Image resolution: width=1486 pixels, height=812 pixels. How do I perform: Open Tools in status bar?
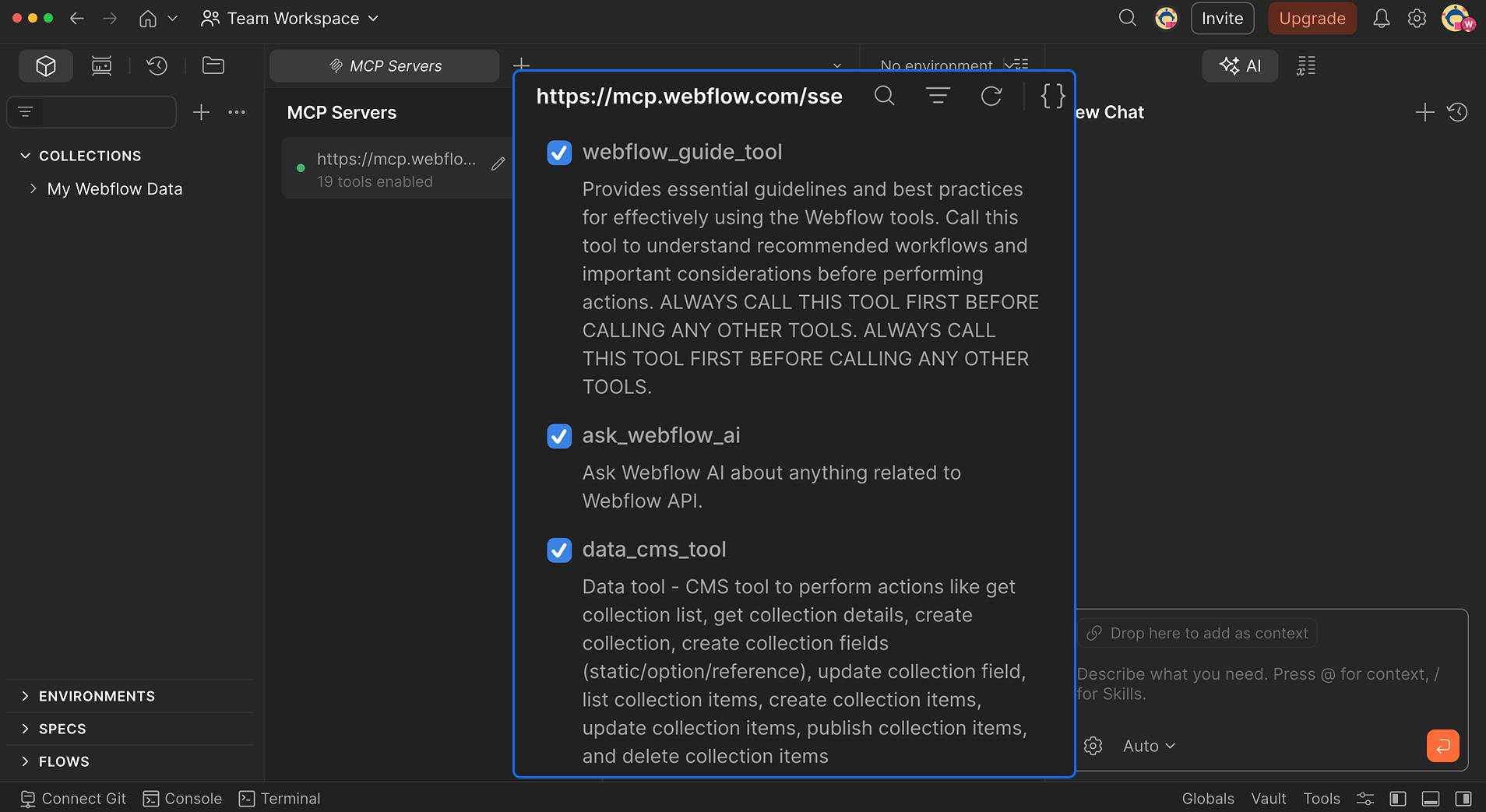pyautogui.click(x=1322, y=799)
